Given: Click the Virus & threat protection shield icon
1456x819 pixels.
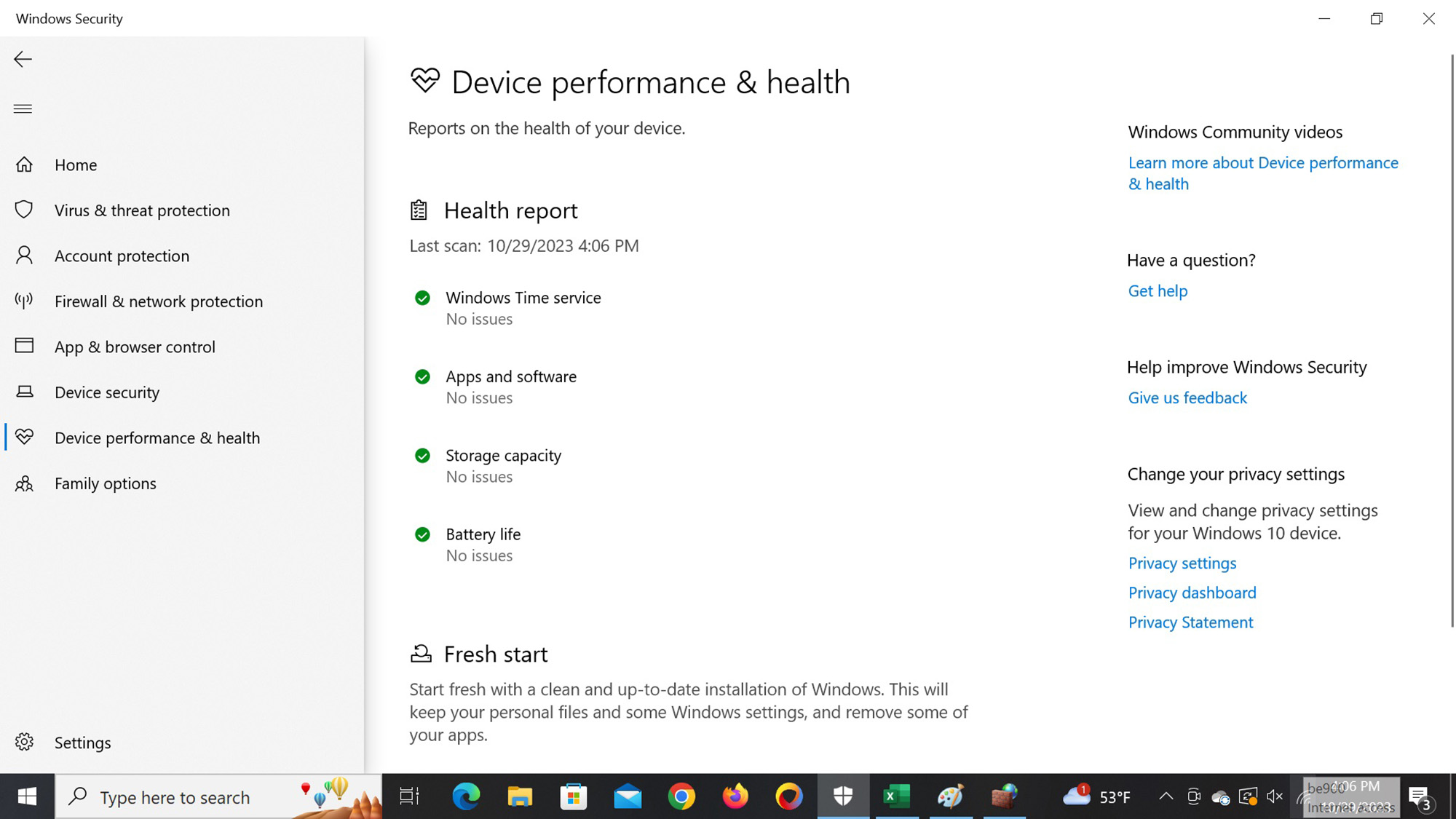Looking at the screenshot, I should click(x=24, y=210).
